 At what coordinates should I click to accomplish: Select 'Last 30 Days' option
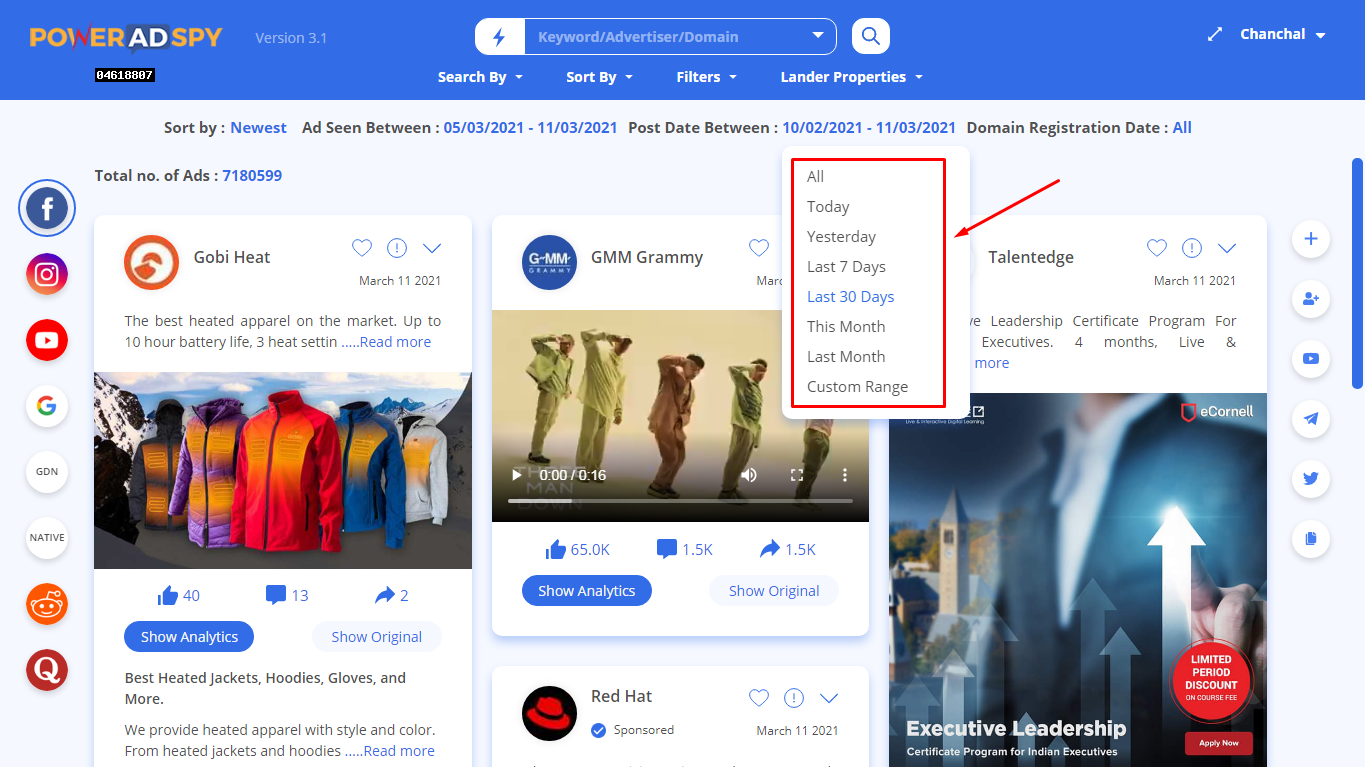coord(850,297)
